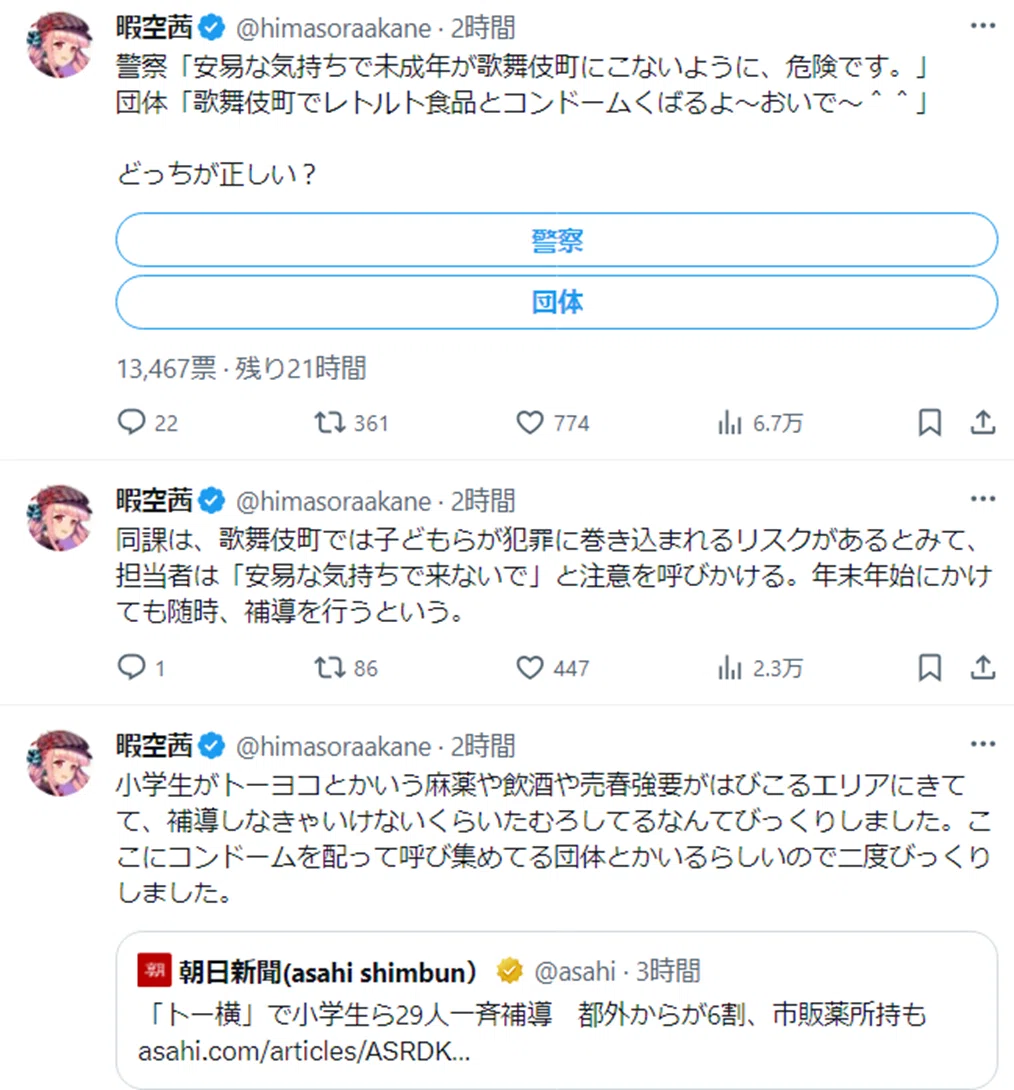Retweet the tweet with 86 retweets
This screenshot has height=1090, width=1014.
pyautogui.click(x=345, y=667)
